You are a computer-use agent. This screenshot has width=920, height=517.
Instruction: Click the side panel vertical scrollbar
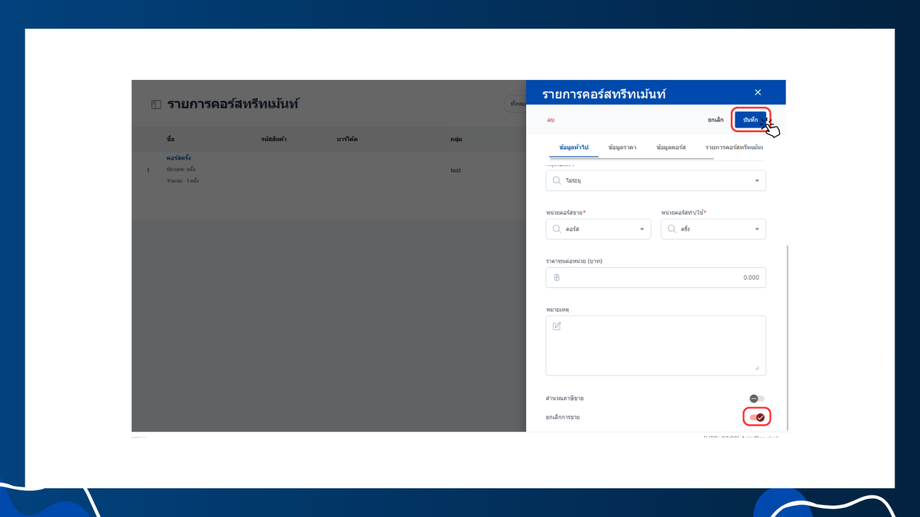click(787, 337)
